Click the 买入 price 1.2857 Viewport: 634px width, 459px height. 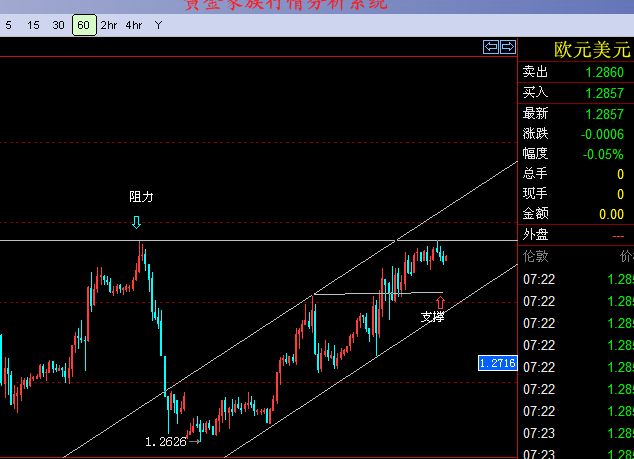604,93
